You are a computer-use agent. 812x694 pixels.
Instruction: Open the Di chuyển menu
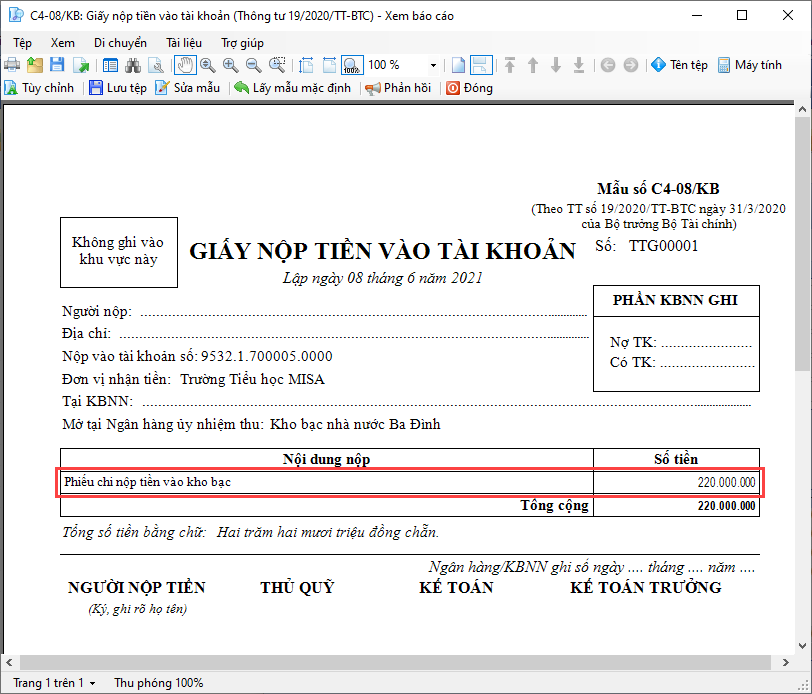(x=120, y=43)
